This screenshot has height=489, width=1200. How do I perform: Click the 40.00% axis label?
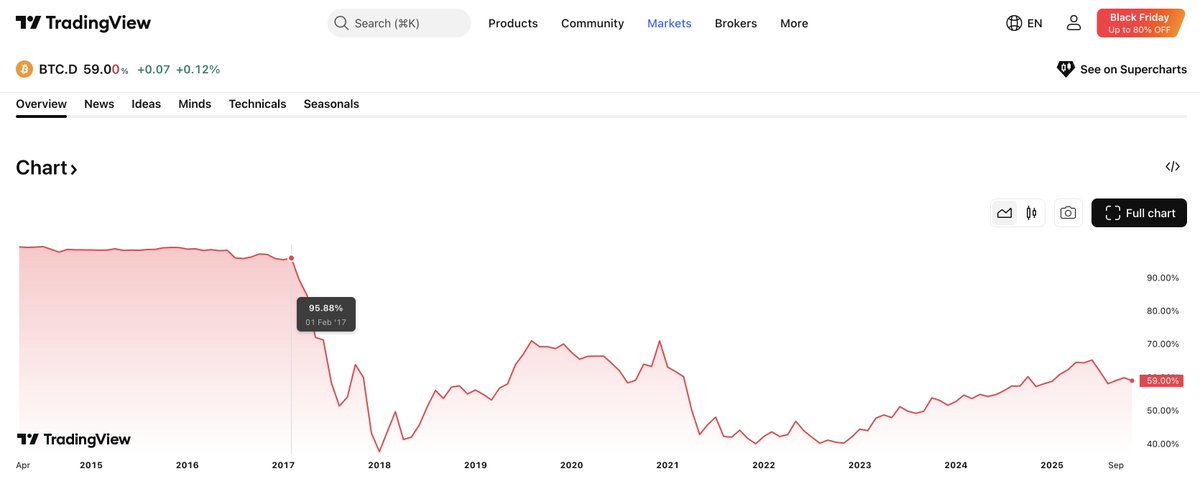pos(1162,444)
